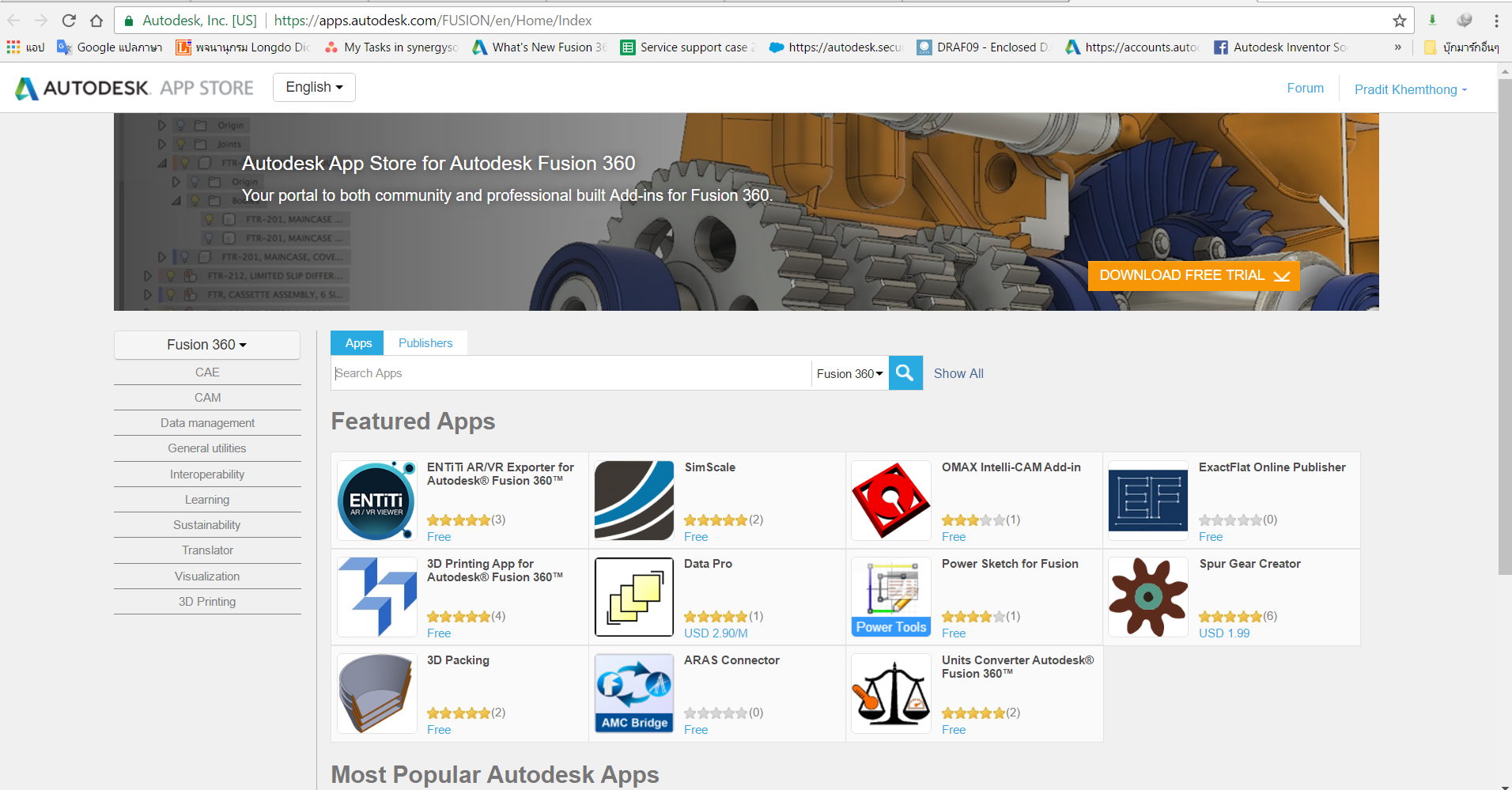Click the OMAX Intelli-CAM Add-in icon

(890, 500)
